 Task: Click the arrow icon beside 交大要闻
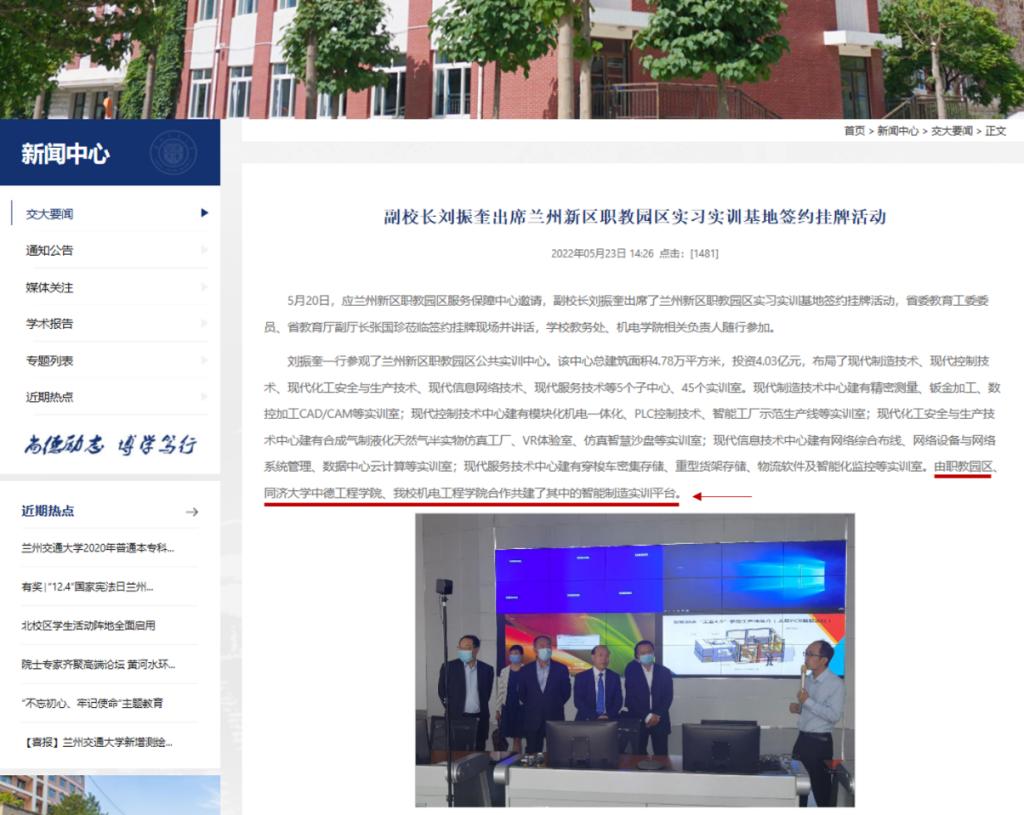coord(204,213)
